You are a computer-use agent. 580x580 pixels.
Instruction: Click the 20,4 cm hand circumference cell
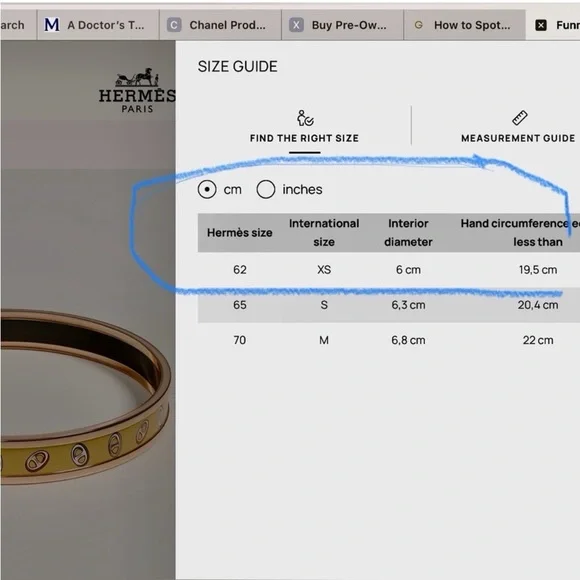pos(538,305)
